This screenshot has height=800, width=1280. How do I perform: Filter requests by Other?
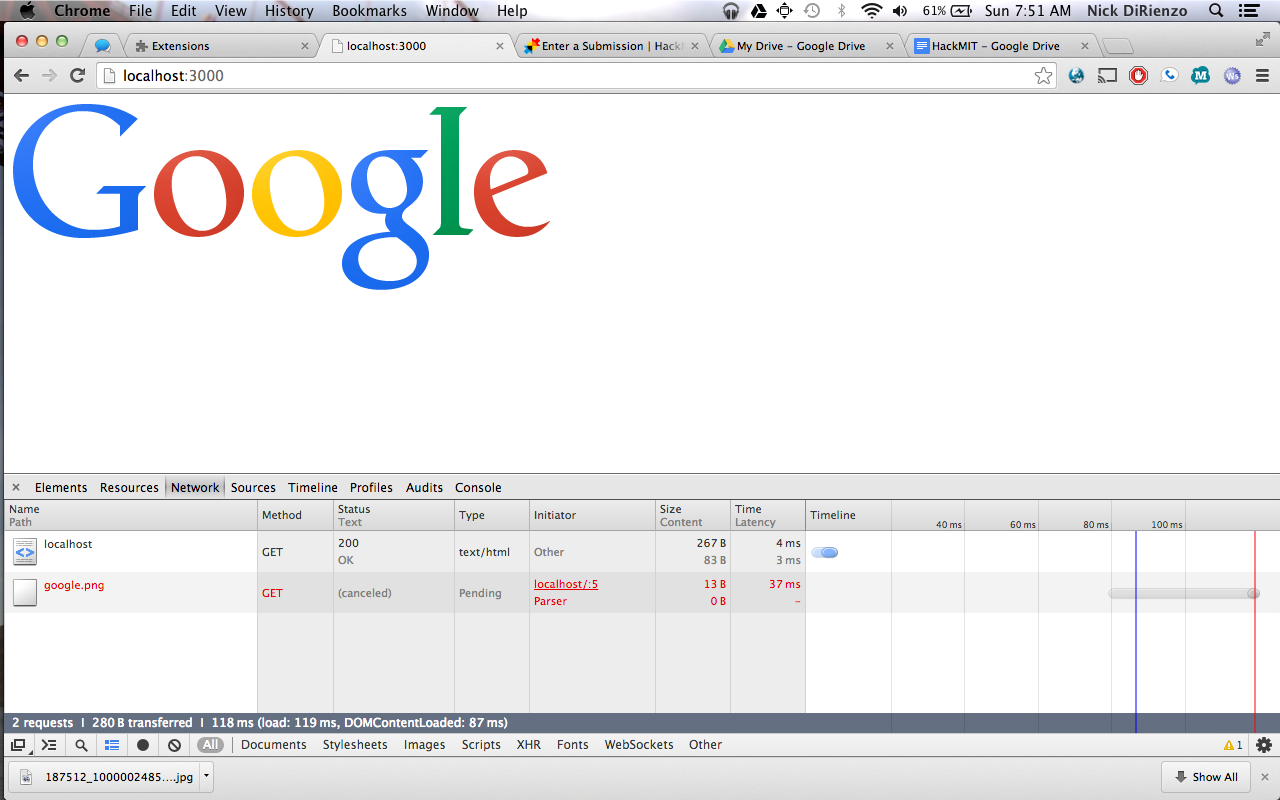[705, 745]
